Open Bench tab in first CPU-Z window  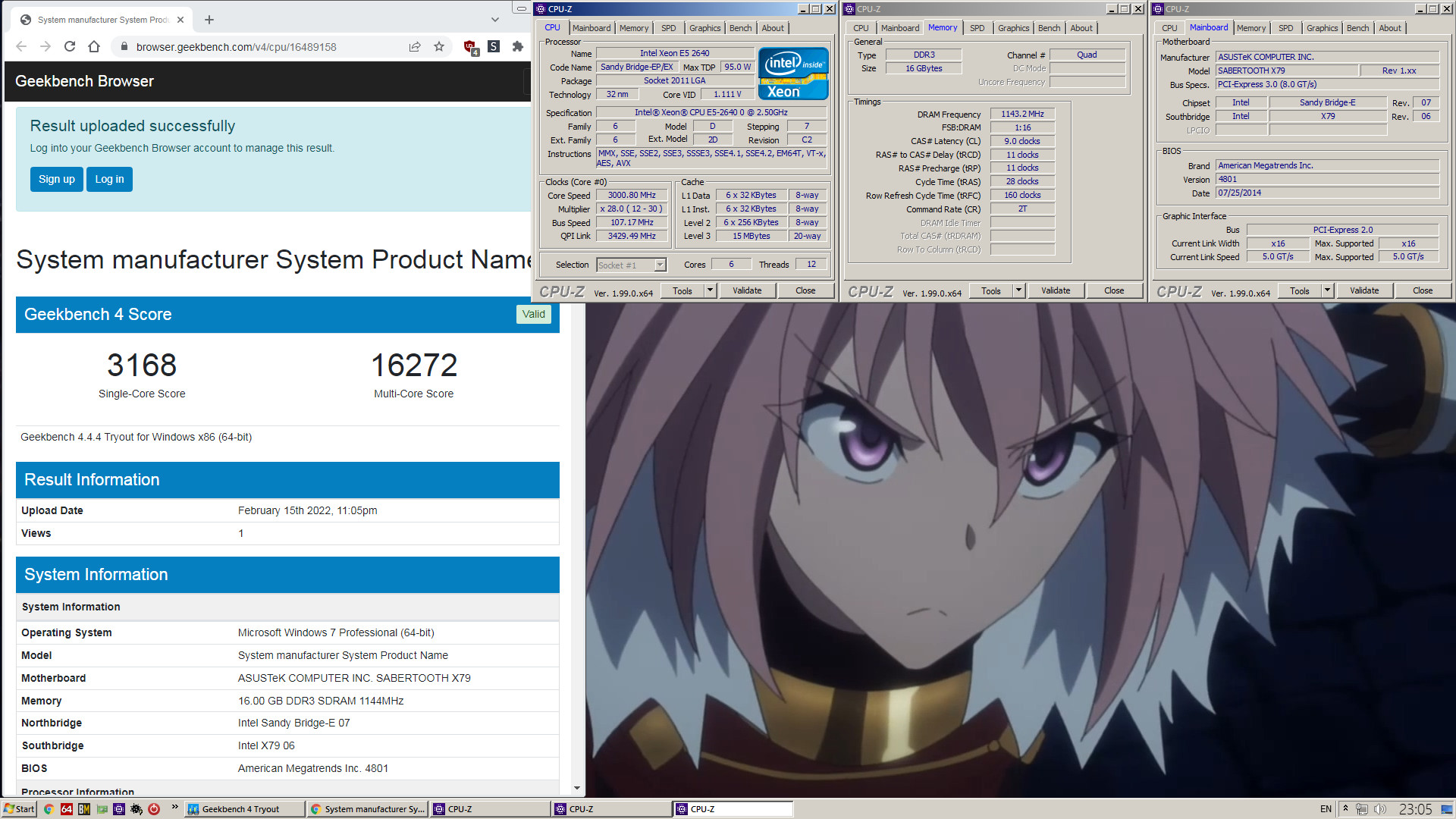coord(740,28)
